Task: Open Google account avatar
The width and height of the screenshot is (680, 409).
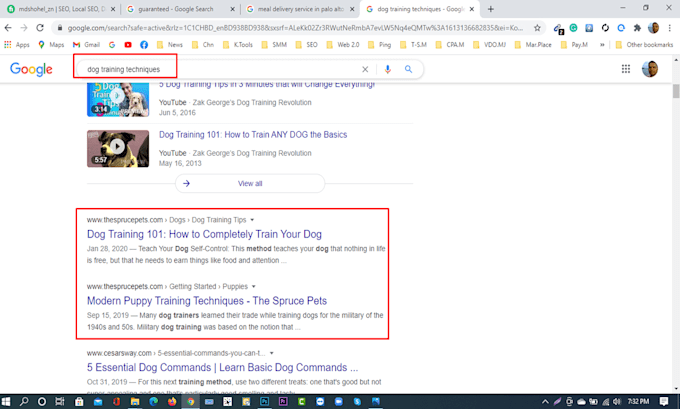Action: coord(650,69)
